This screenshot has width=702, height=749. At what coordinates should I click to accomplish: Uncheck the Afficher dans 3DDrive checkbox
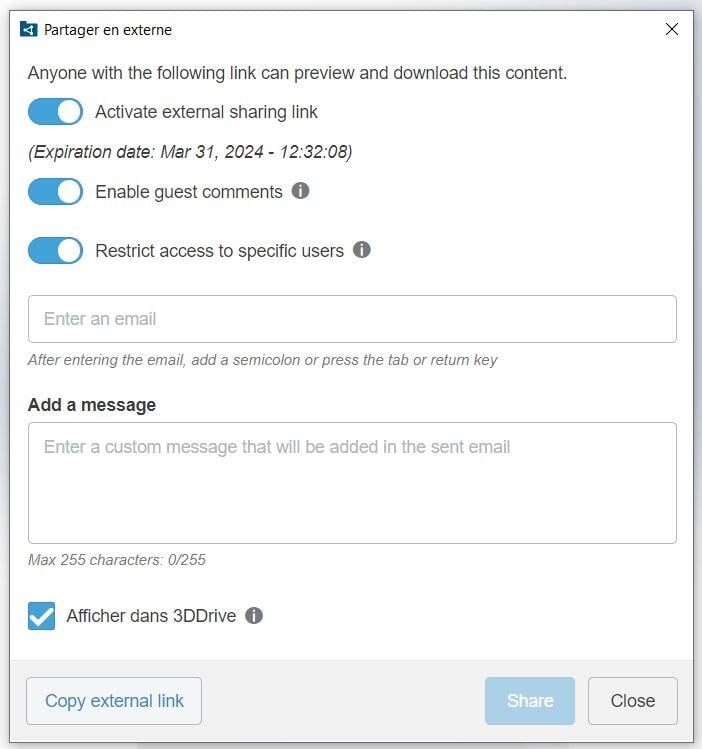click(x=42, y=616)
